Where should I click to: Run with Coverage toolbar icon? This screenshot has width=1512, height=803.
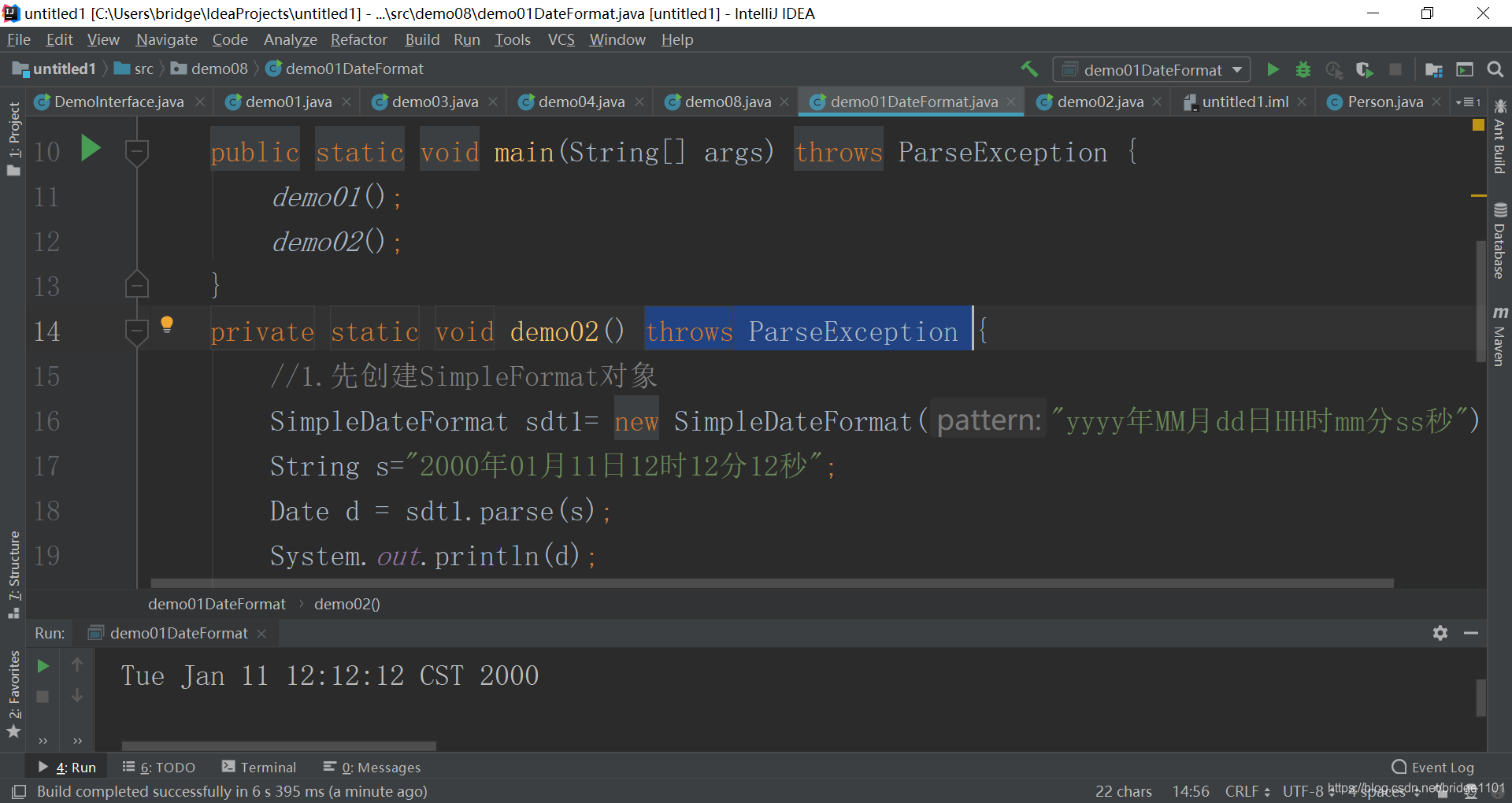click(1364, 69)
